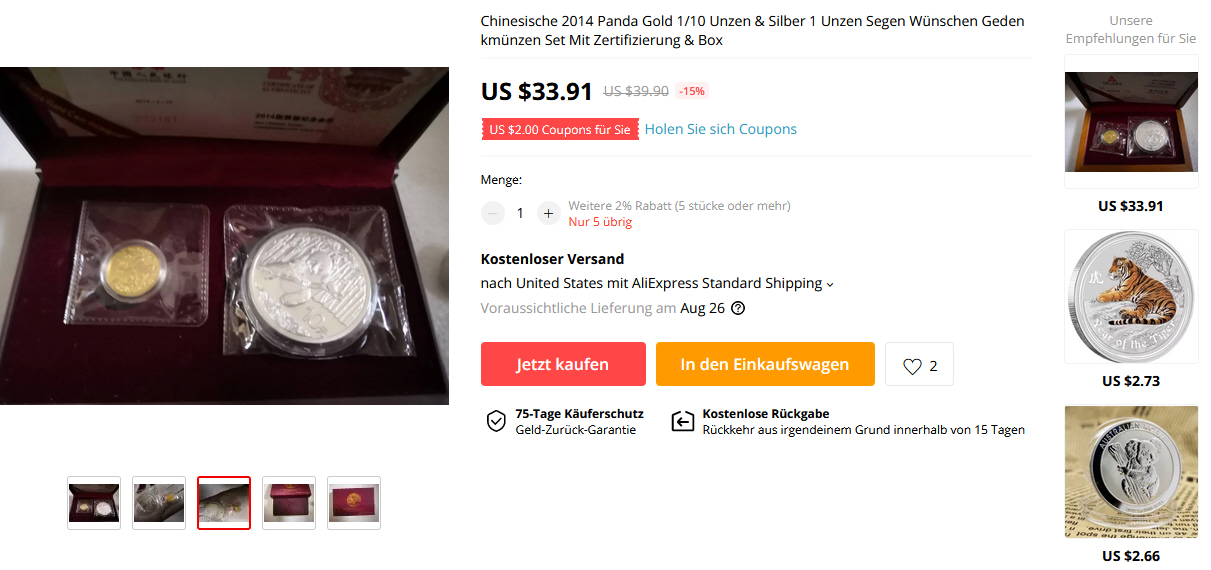This screenshot has height=570, width=1211.
Task: Increase quantity with the plus button
Action: coord(548,213)
